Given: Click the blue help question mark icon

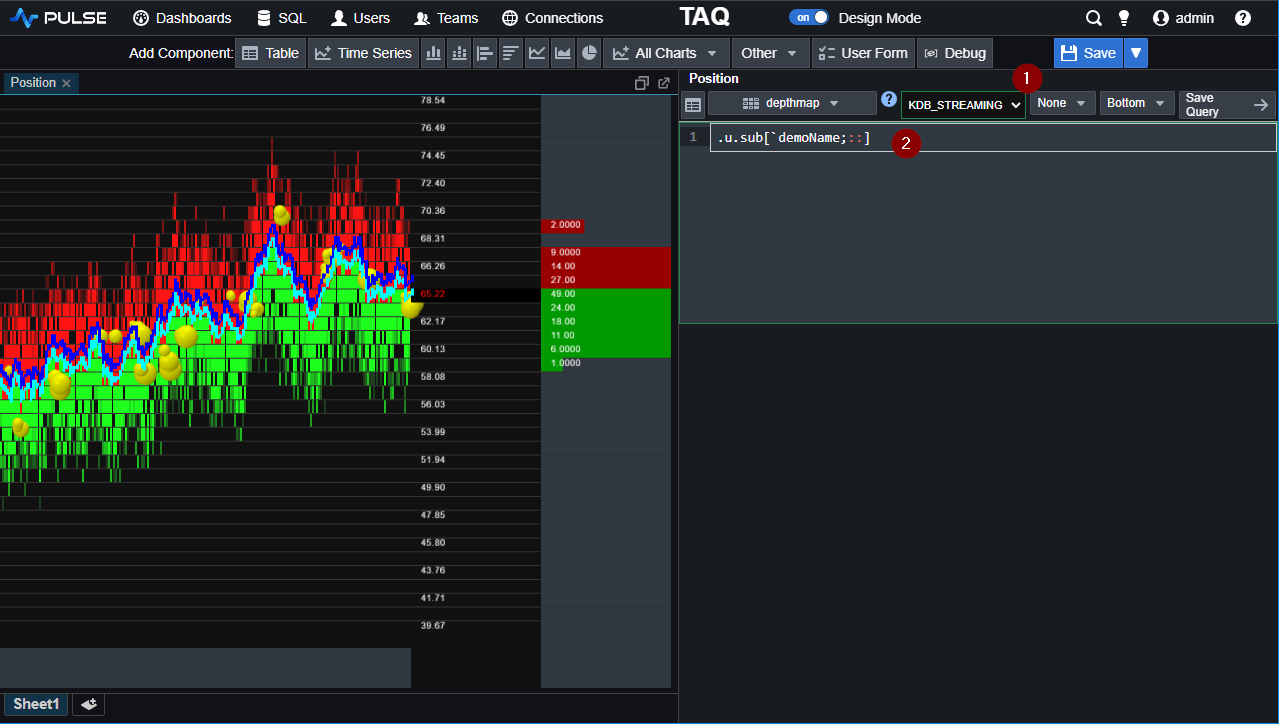Looking at the screenshot, I should 888,100.
